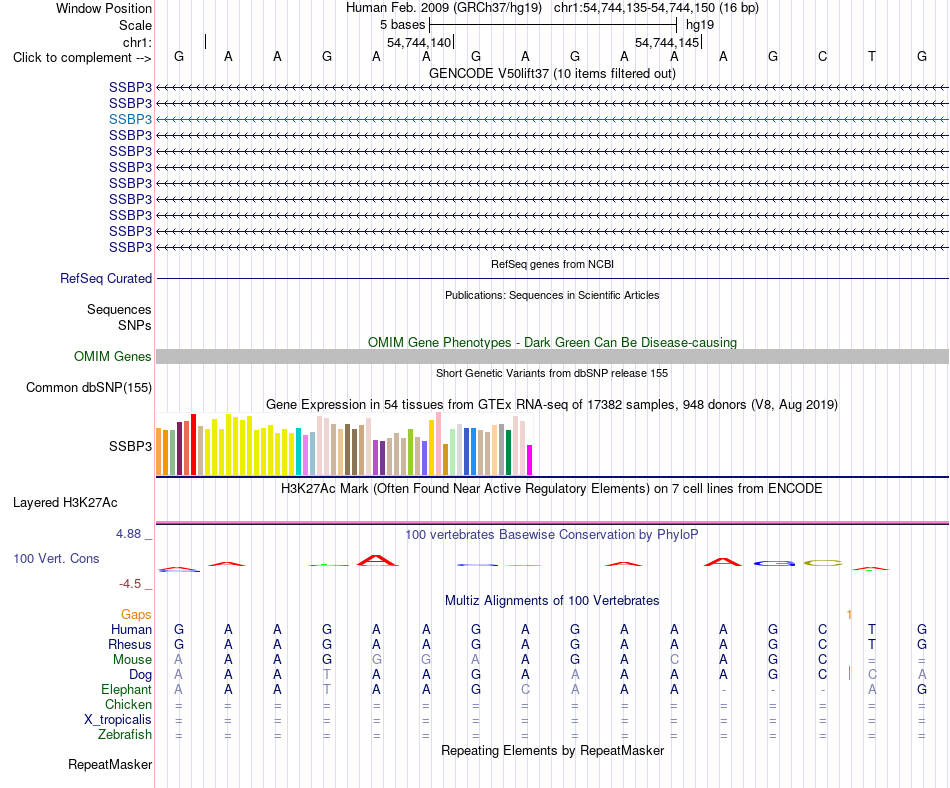Click "Click to complement -->" to flip bases
Viewport: 950px width, 788px height.
82,58
